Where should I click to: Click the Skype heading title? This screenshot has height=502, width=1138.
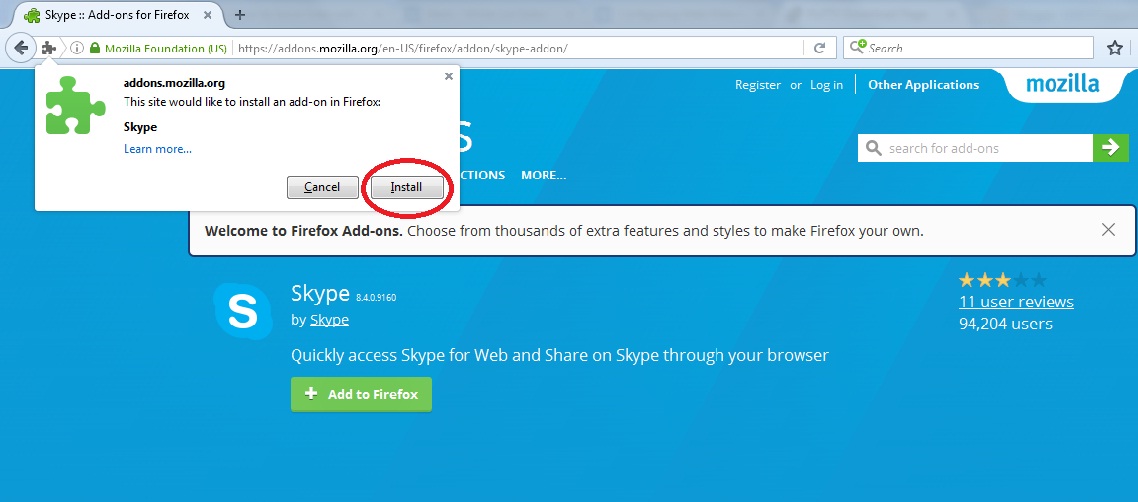(321, 293)
